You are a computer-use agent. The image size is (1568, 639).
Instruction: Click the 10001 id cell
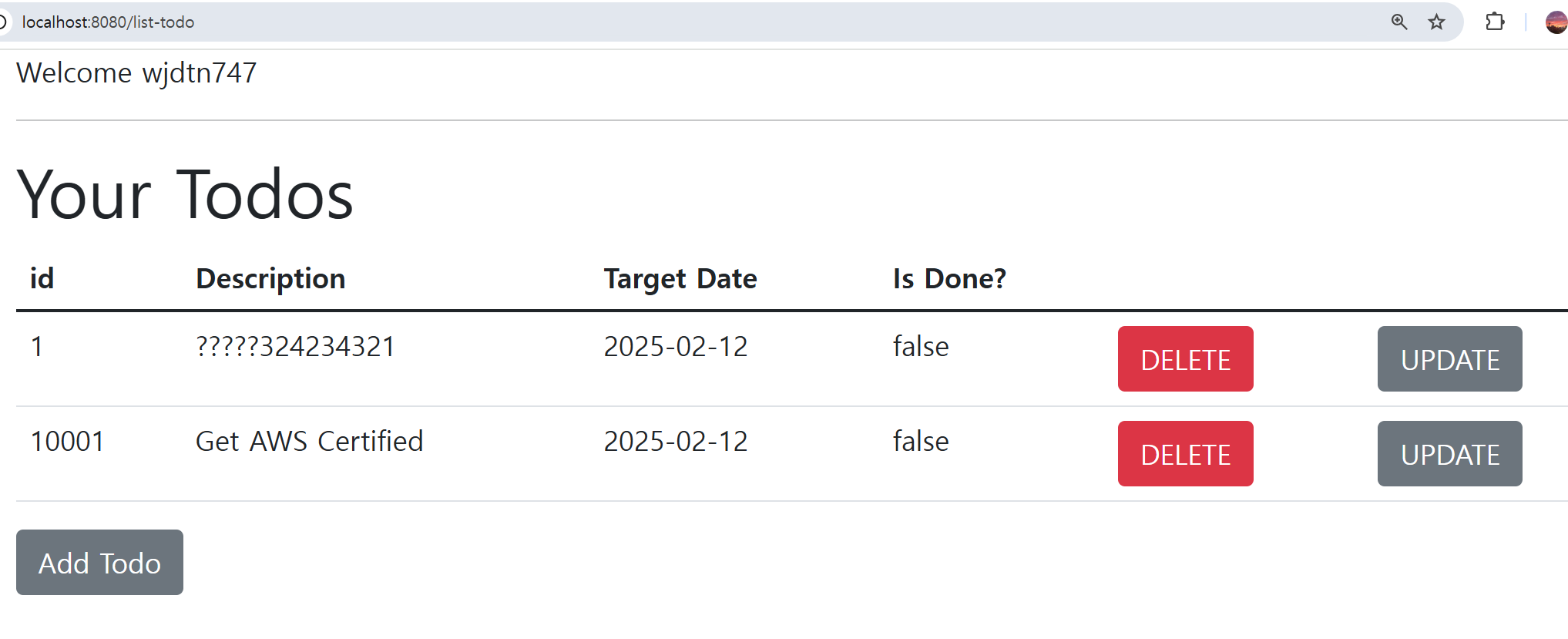pyautogui.click(x=68, y=442)
